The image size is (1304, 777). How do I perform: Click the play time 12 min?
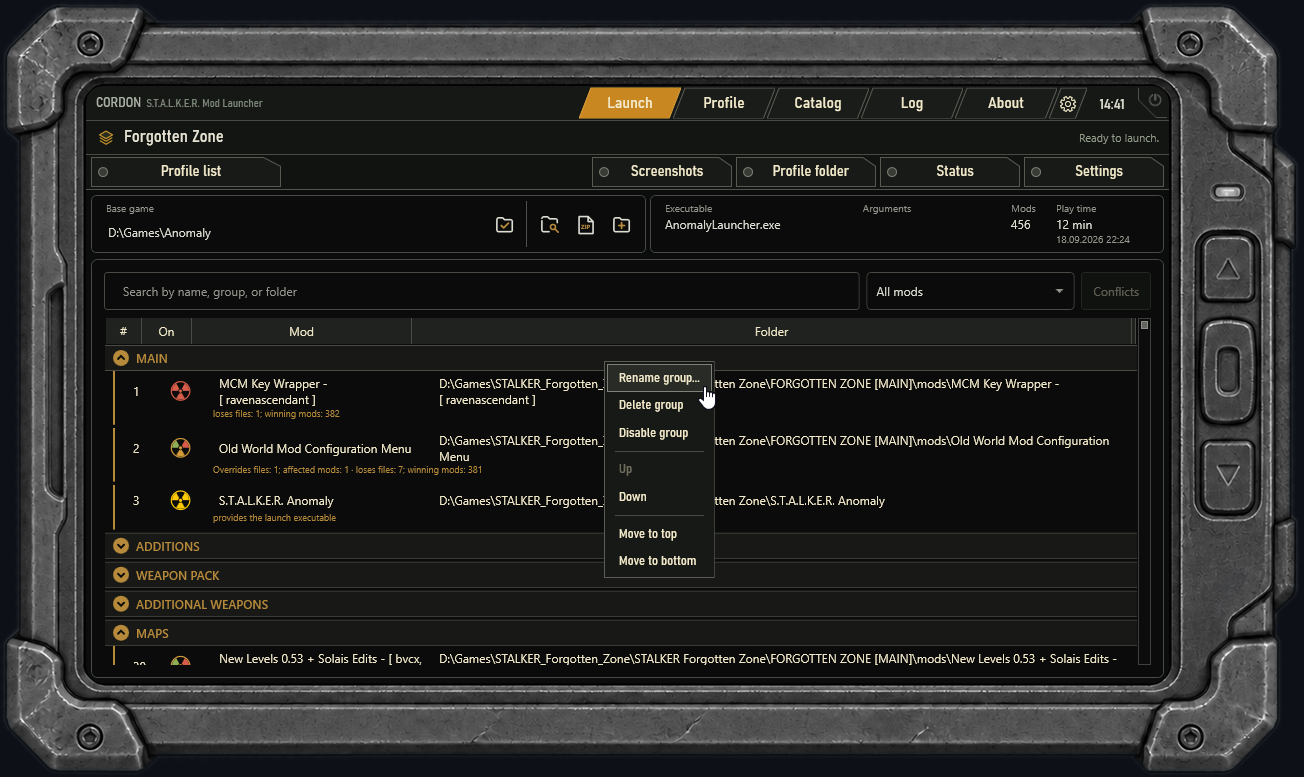1074,225
